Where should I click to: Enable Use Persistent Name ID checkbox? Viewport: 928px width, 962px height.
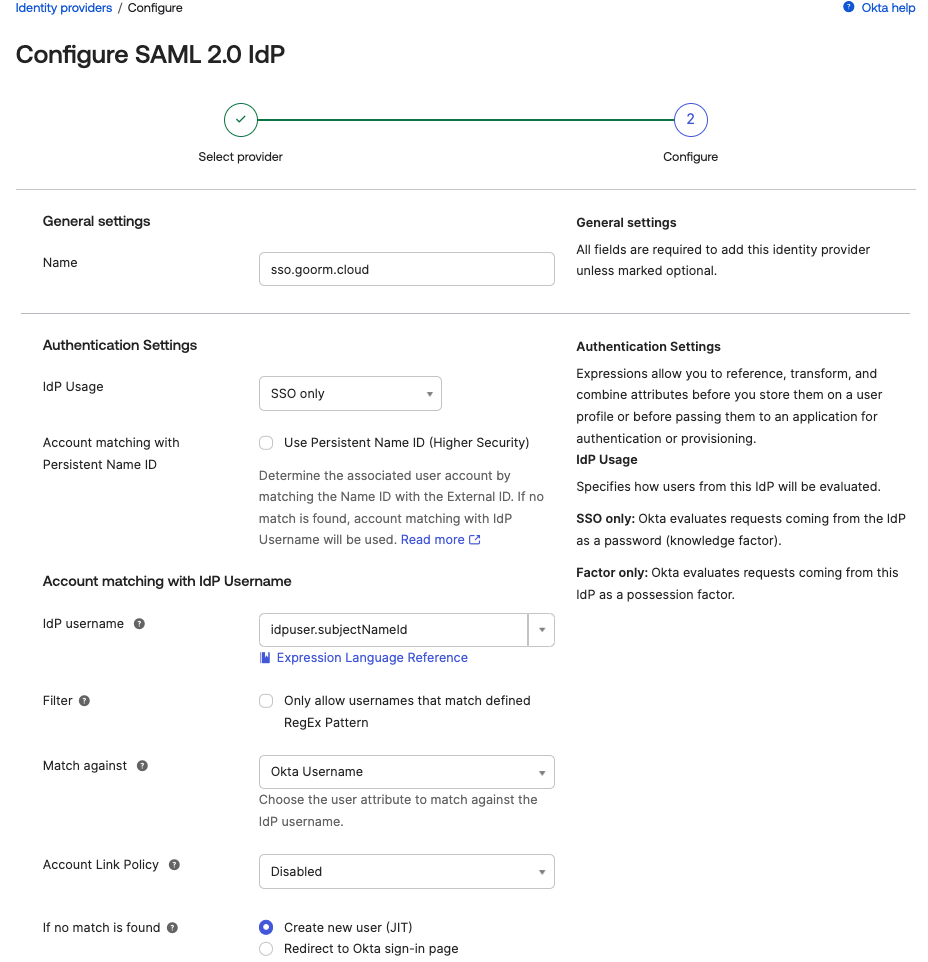(266, 443)
